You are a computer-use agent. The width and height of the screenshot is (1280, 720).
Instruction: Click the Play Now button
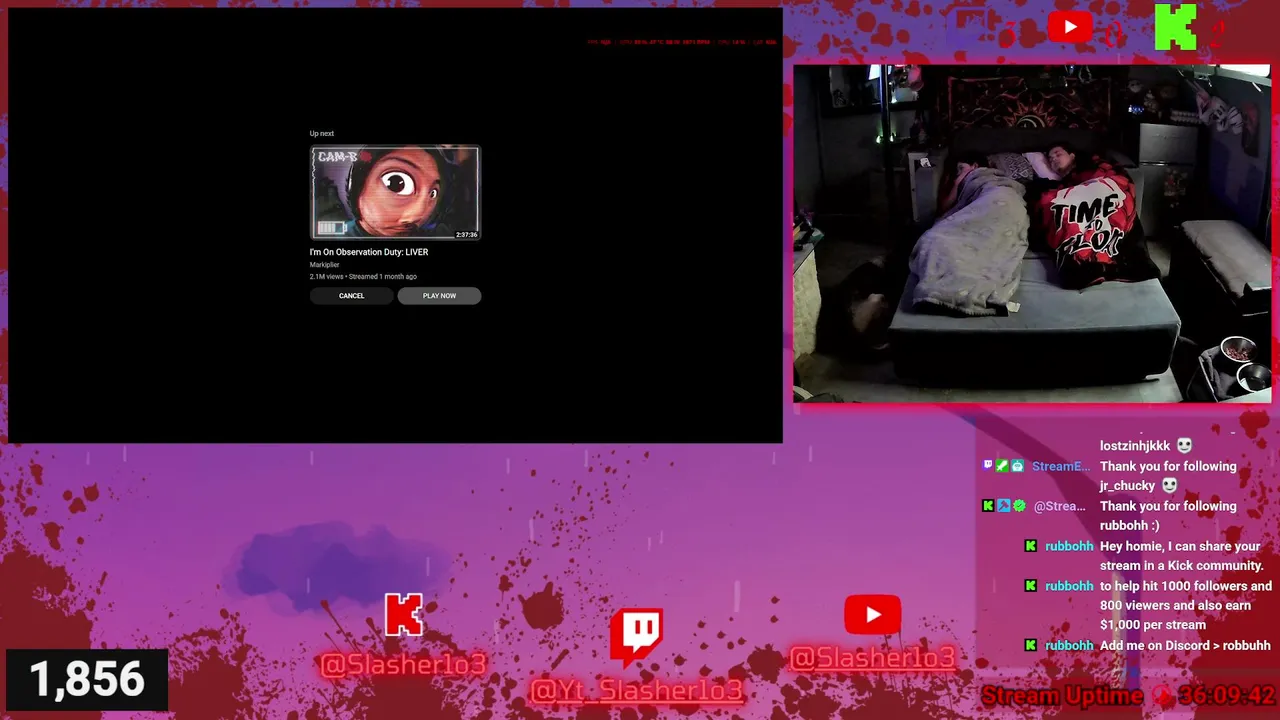[439, 296]
